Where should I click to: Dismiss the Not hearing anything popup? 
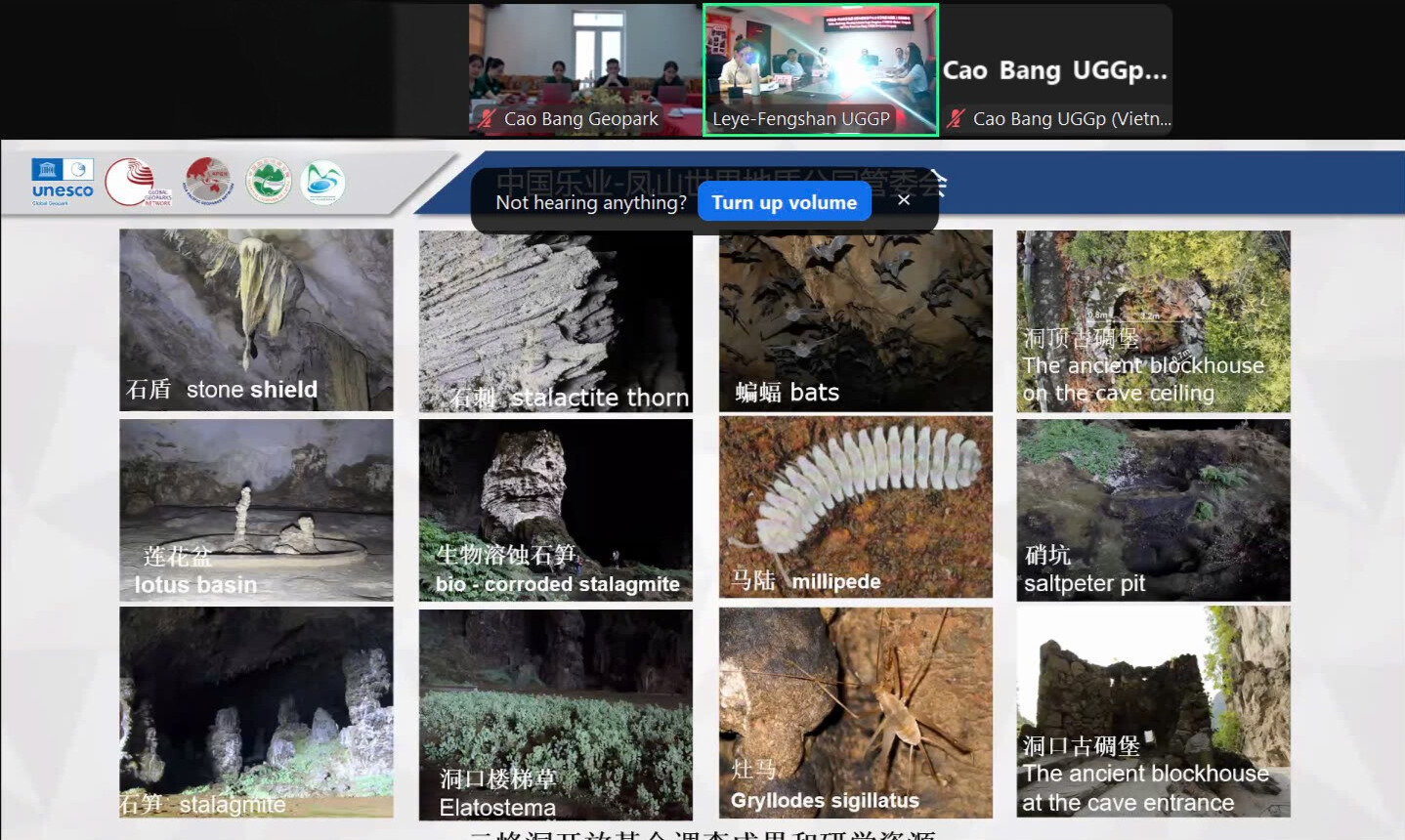(x=904, y=200)
